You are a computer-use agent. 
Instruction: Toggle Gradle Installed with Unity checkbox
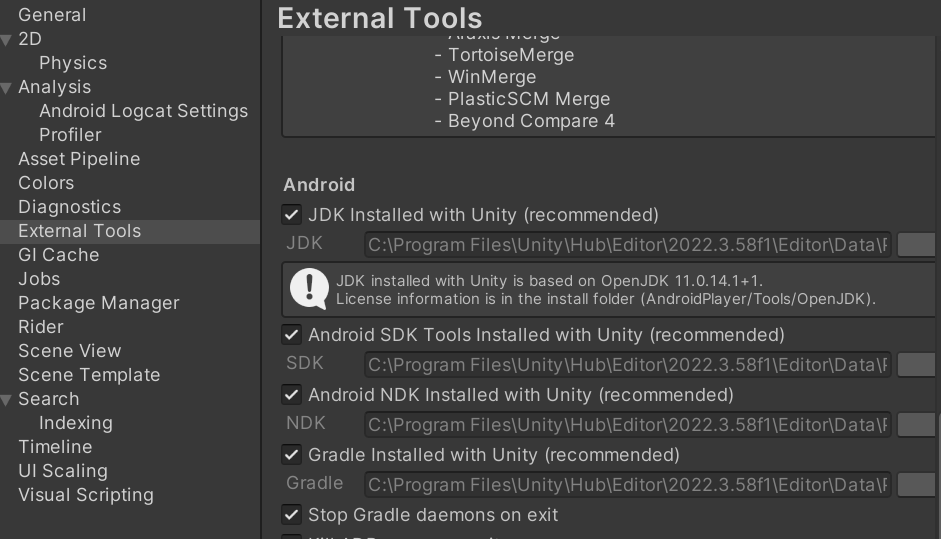point(292,455)
